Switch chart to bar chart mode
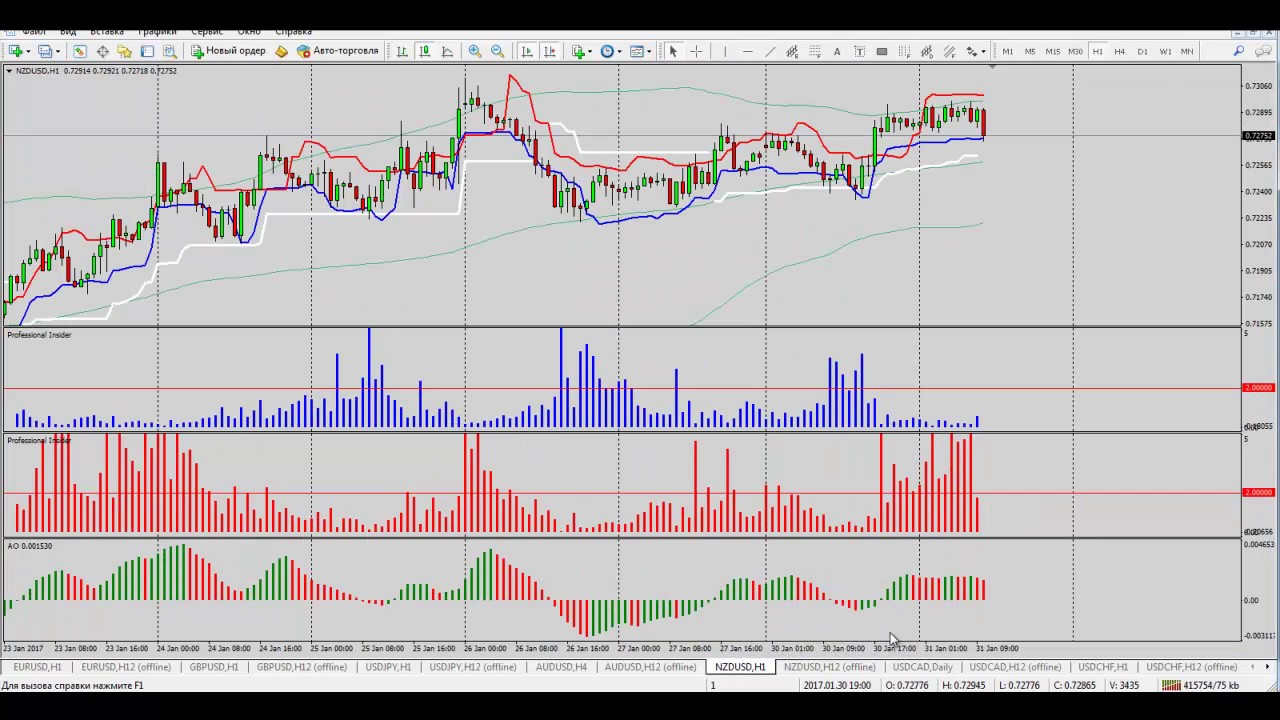The image size is (1280, 720). coord(402,51)
